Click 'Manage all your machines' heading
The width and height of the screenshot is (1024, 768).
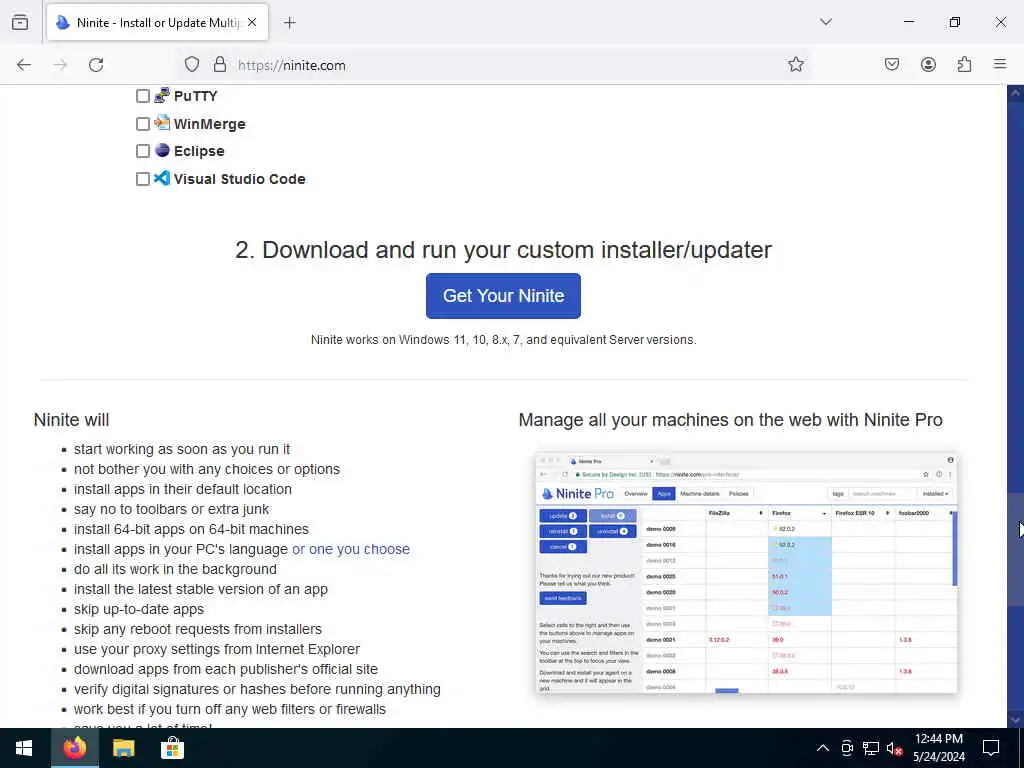click(730, 420)
